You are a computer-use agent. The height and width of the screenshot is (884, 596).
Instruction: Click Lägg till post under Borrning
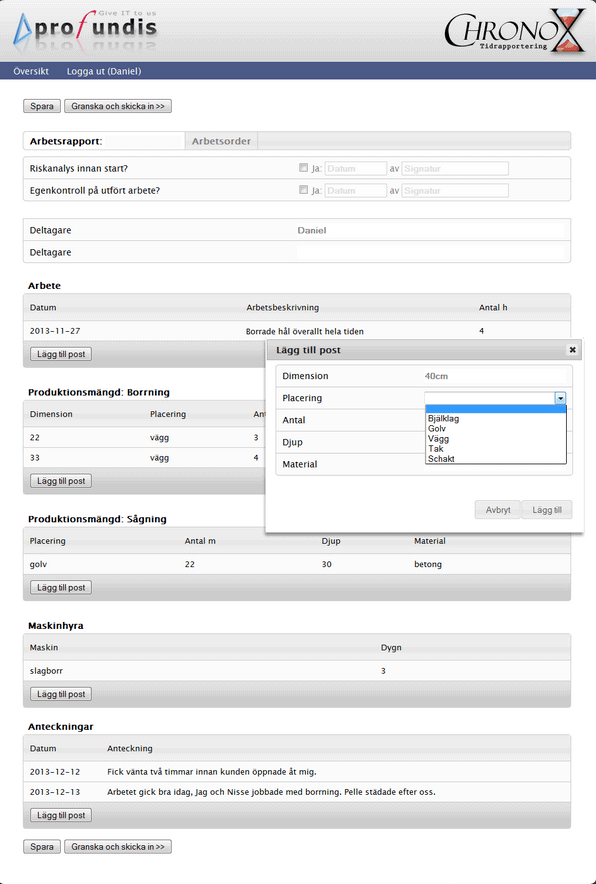[61, 481]
